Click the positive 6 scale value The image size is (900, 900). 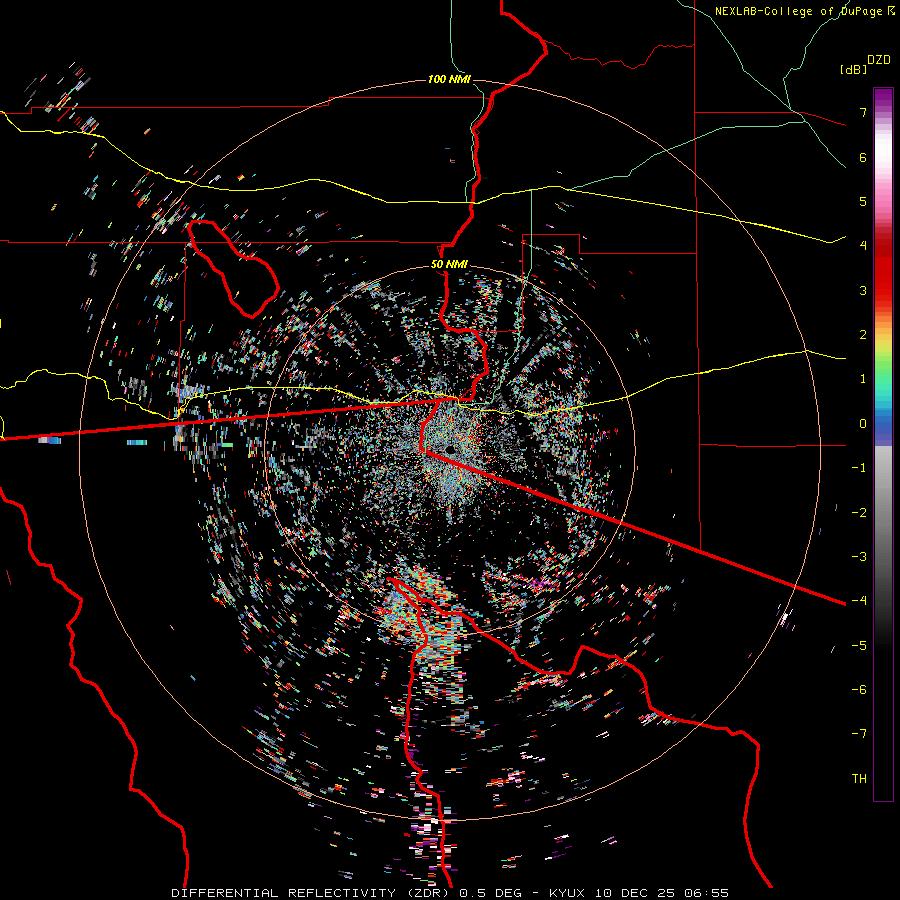tap(863, 157)
